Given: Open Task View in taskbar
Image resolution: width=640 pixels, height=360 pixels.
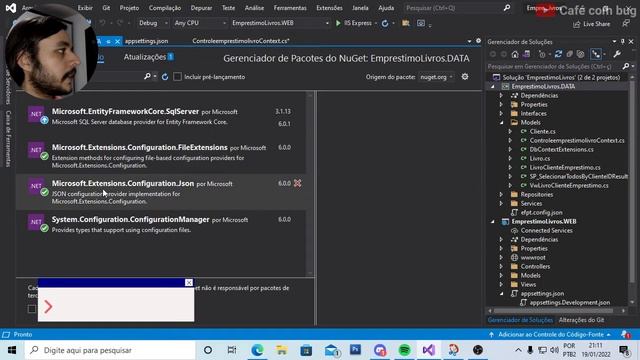Looking at the screenshot, I should tap(232, 350).
